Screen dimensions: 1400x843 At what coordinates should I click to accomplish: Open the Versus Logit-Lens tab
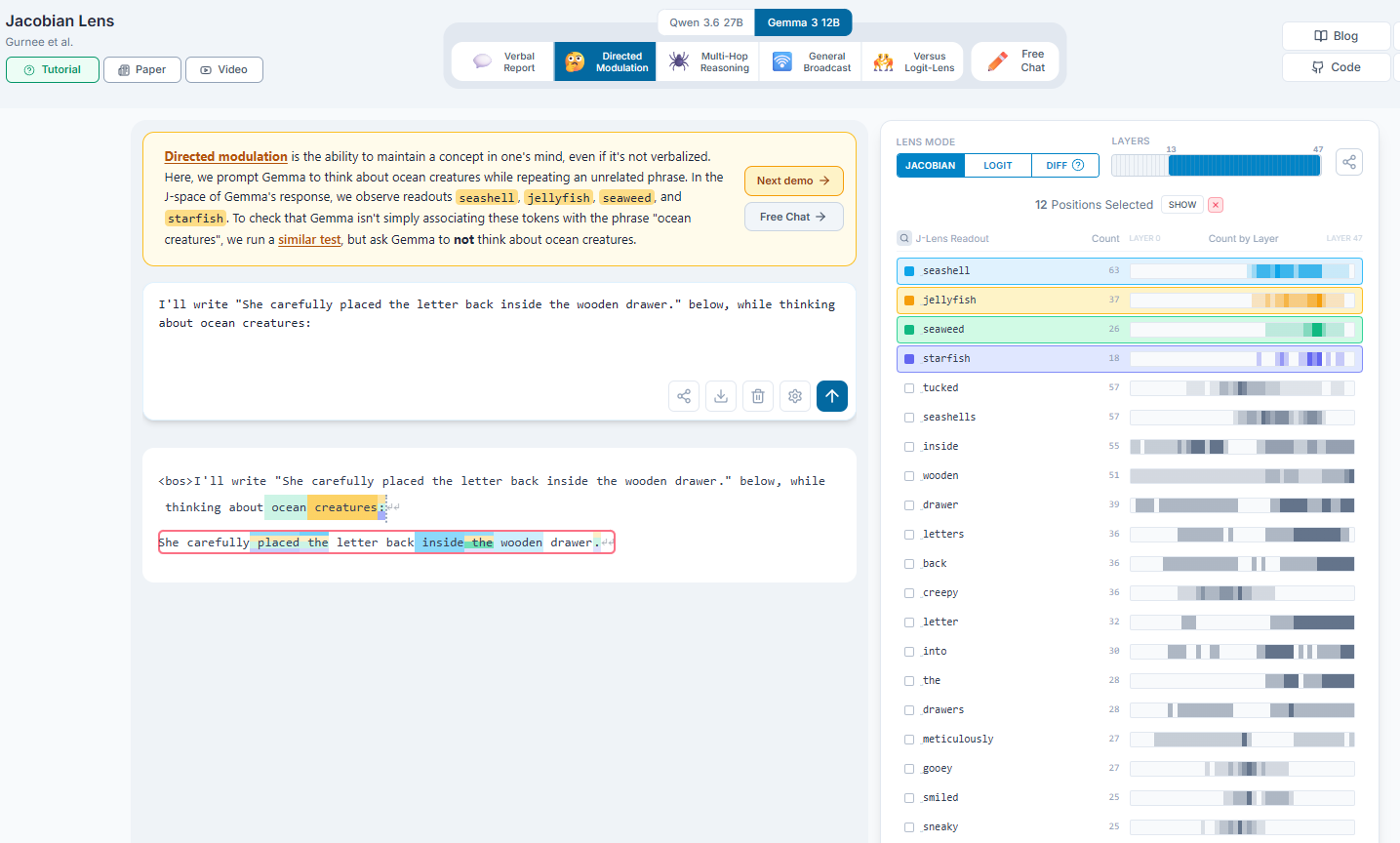(913, 61)
